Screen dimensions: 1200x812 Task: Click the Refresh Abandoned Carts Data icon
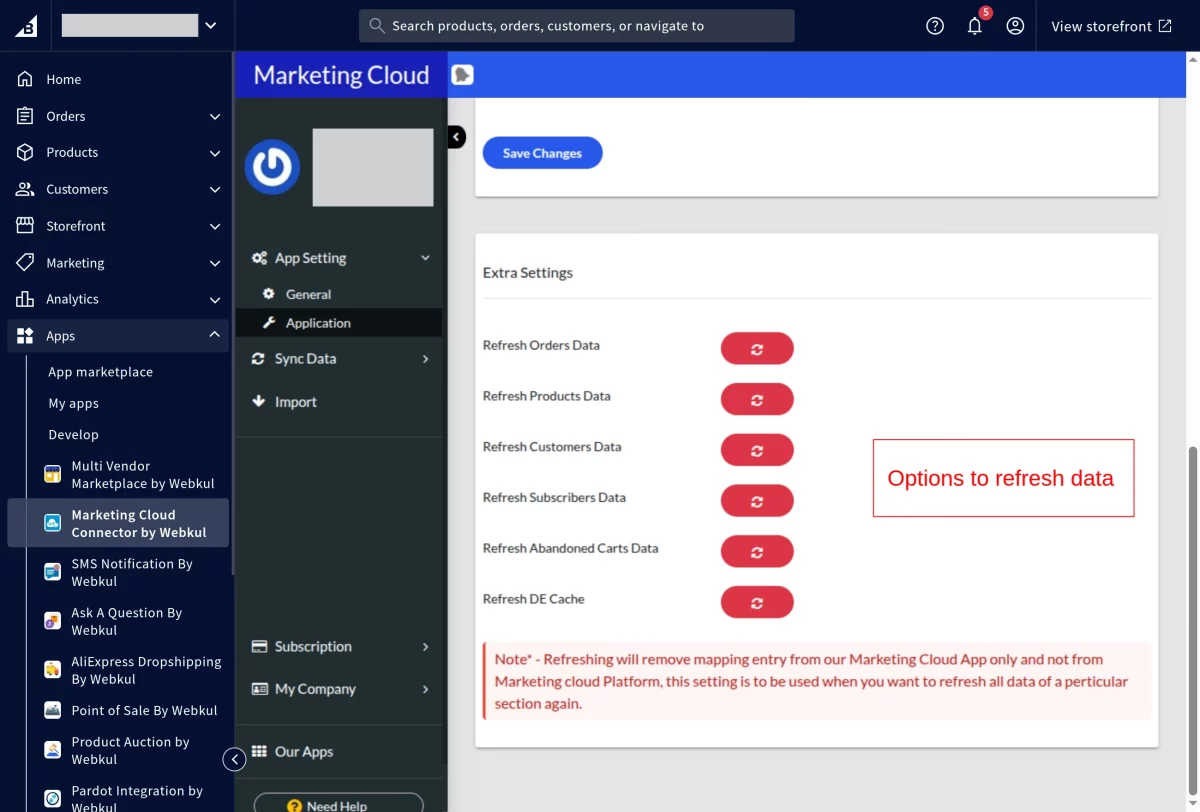tap(757, 552)
